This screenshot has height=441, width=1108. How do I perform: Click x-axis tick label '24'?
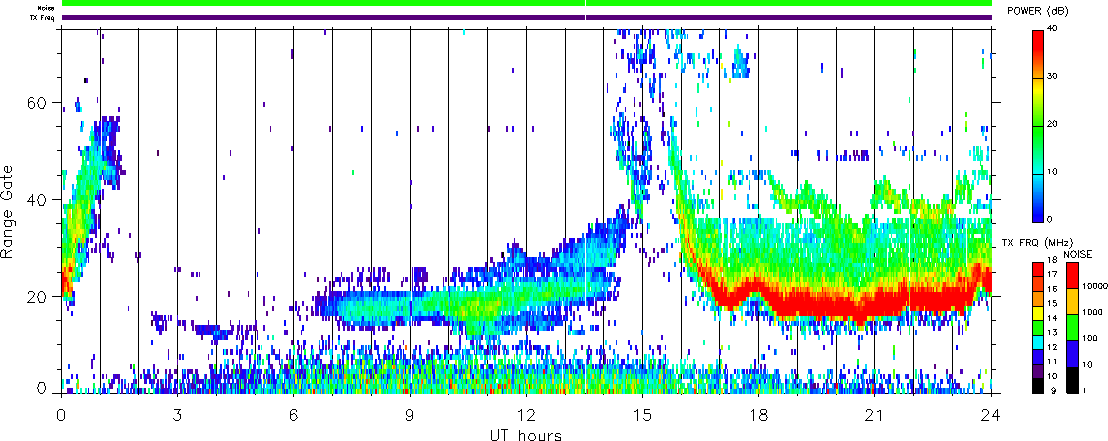coord(991,414)
